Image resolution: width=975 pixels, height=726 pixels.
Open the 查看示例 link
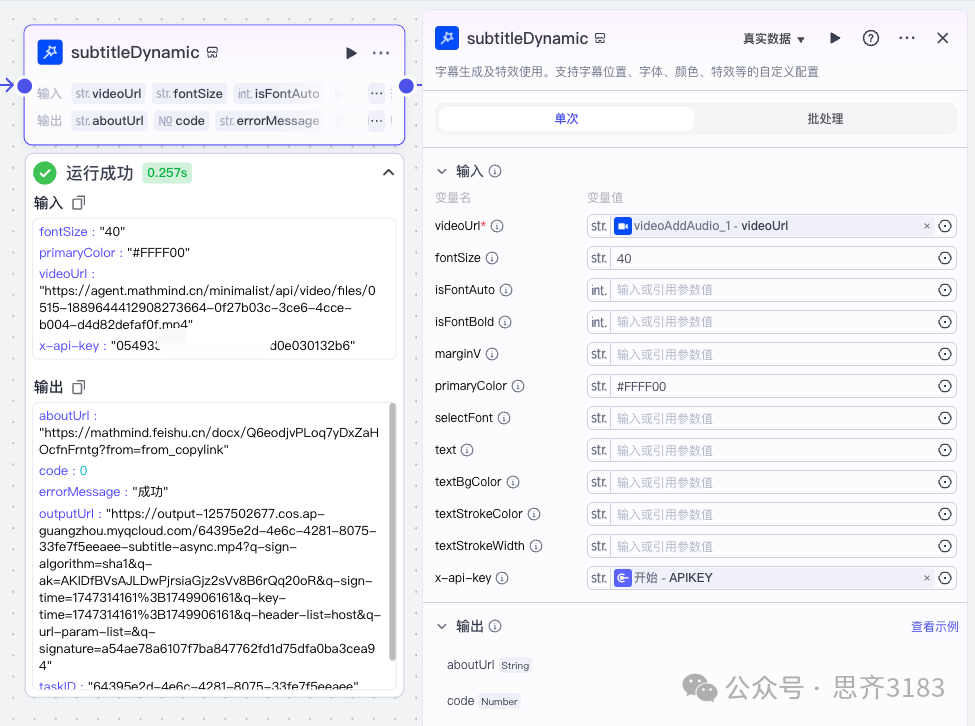[935, 627]
